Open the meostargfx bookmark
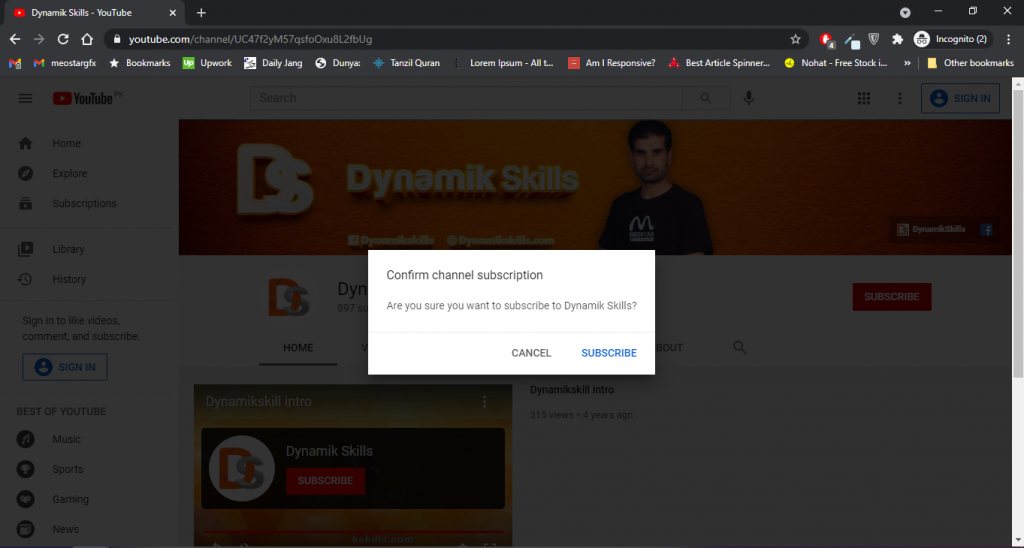The image size is (1024, 548). pos(65,63)
